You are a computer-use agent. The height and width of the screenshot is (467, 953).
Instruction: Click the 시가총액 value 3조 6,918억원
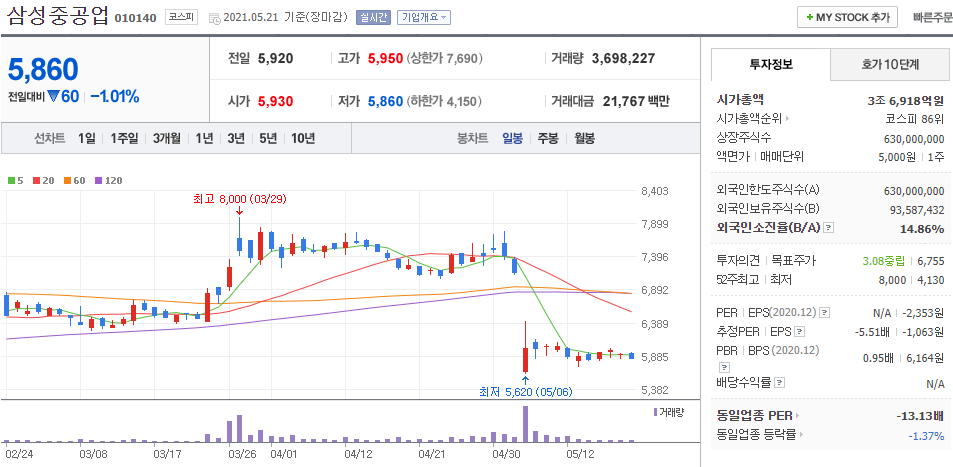pyautogui.click(x=906, y=100)
